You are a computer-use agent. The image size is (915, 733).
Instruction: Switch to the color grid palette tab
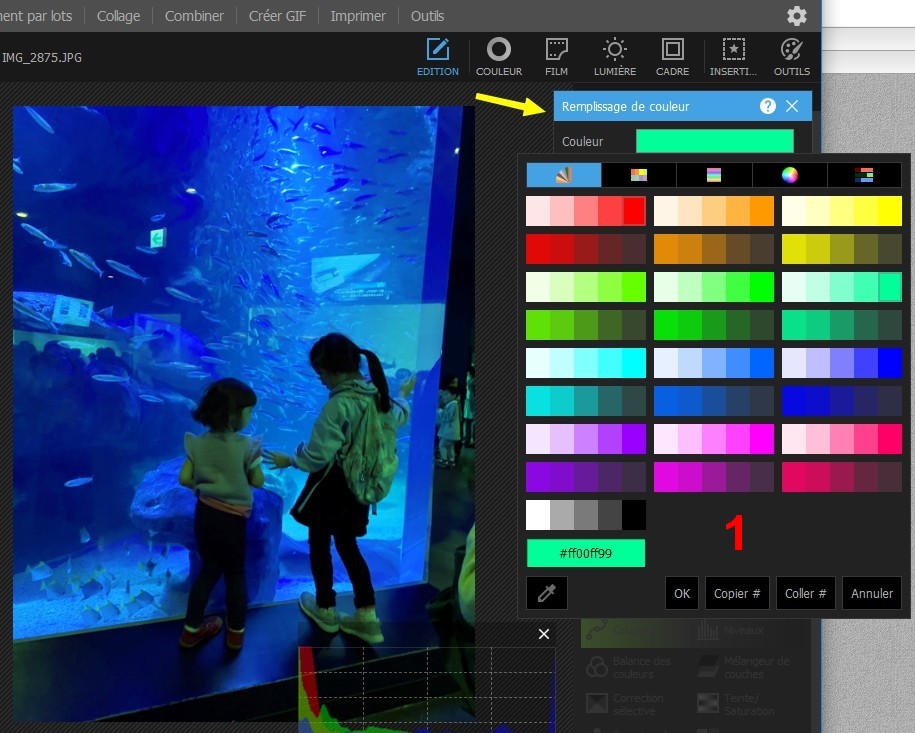639,175
